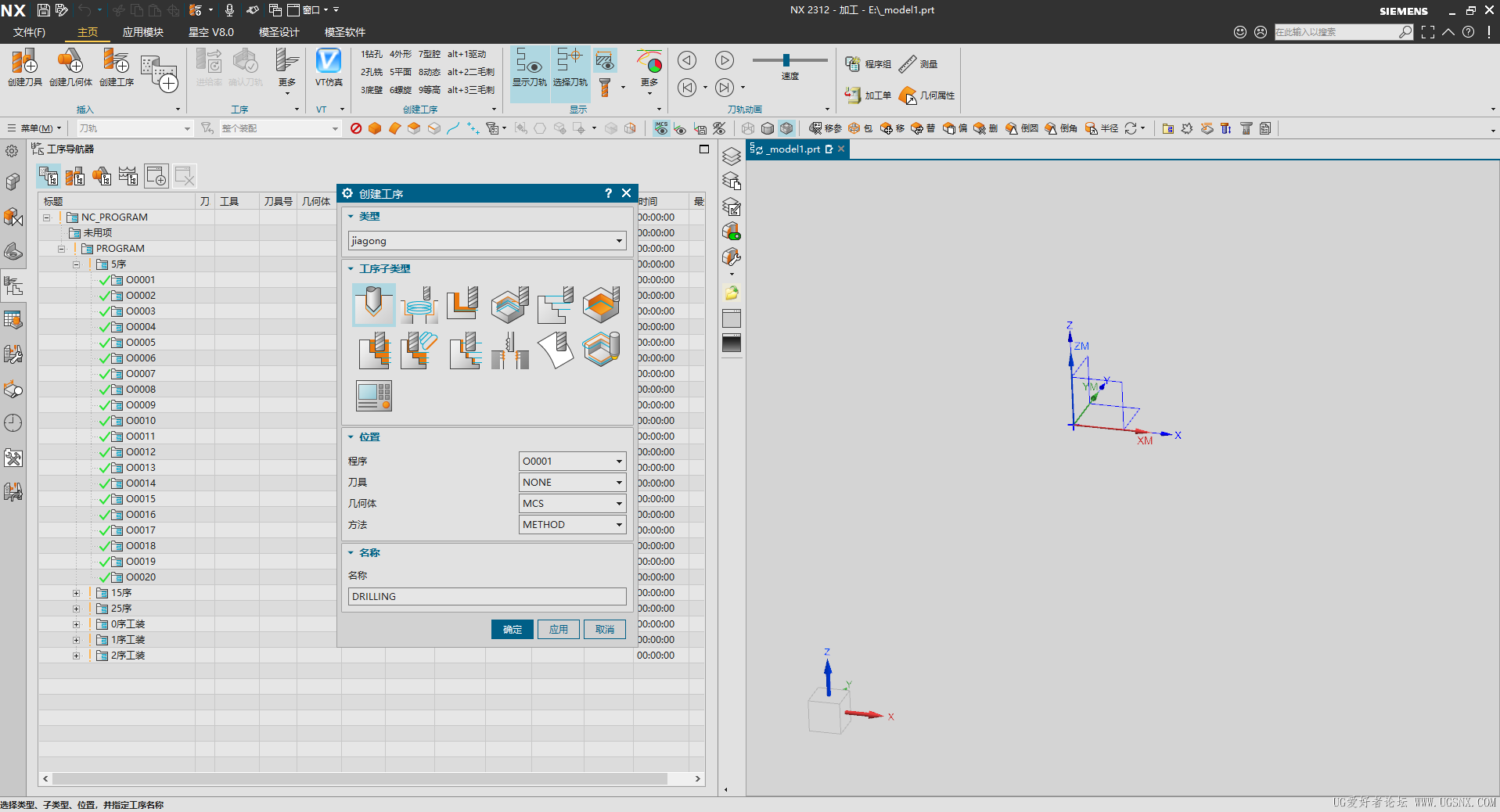The height and width of the screenshot is (812, 1500).
Task: Select the machine control subtype icon
Action: point(374,395)
